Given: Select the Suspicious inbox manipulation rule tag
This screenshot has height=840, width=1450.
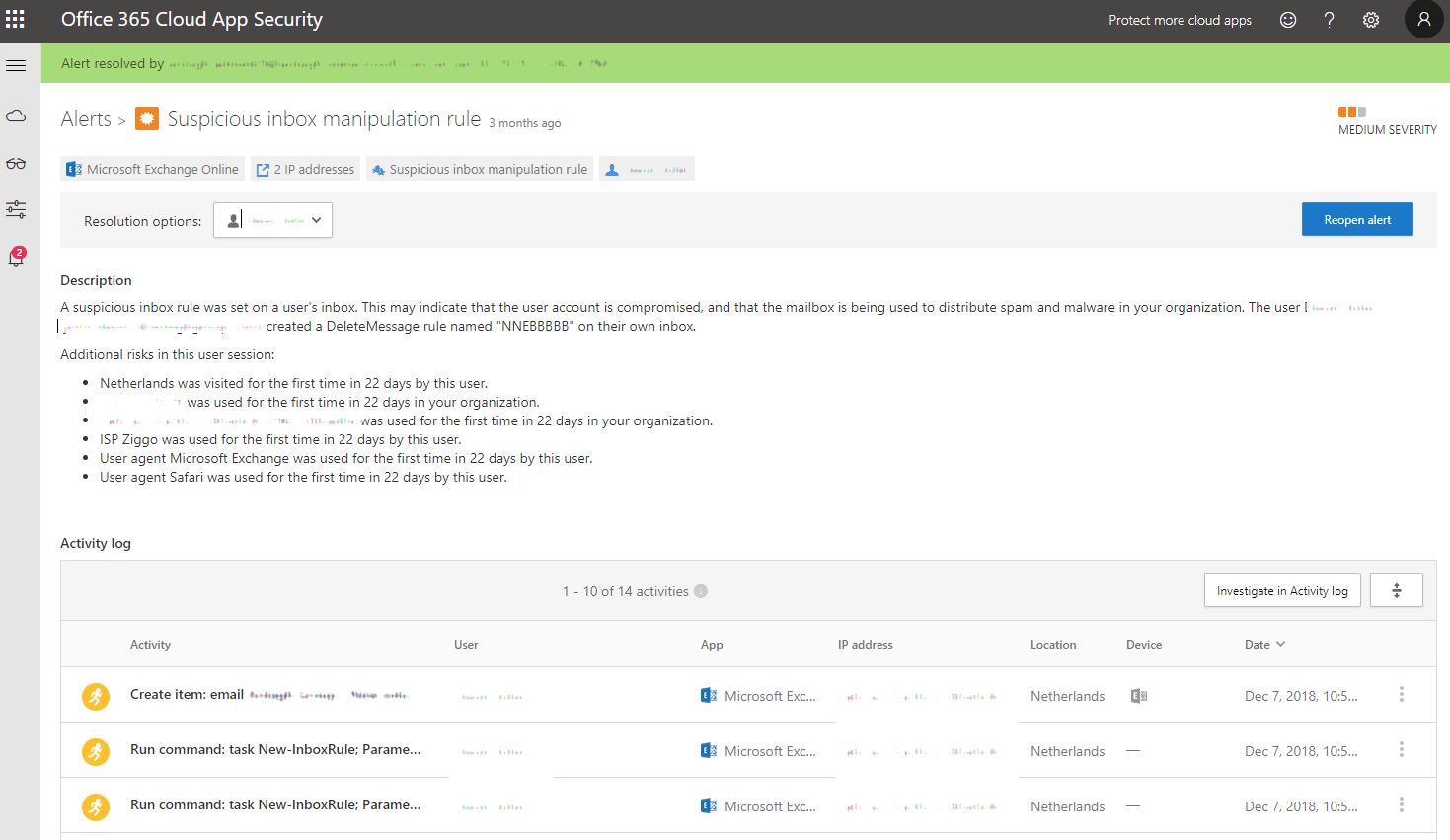Looking at the screenshot, I should 480,169.
